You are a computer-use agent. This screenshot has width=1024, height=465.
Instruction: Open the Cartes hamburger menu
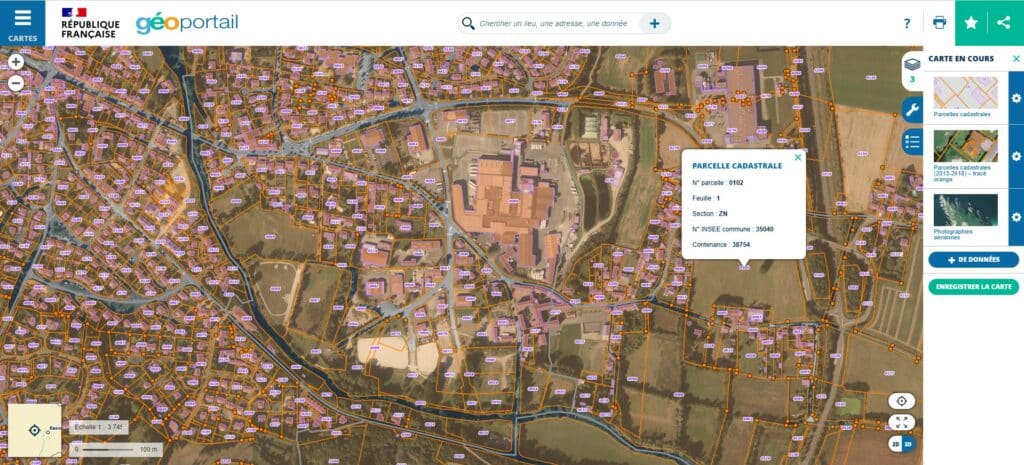tap(22, 22)
